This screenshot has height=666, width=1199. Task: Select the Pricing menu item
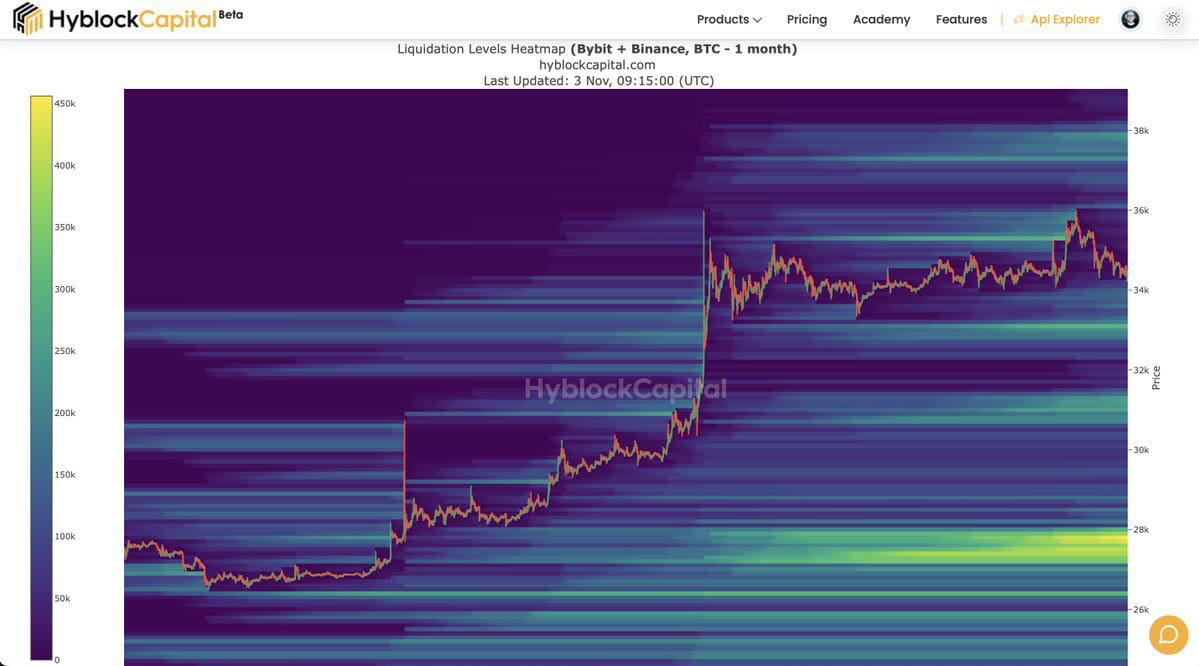806,18
